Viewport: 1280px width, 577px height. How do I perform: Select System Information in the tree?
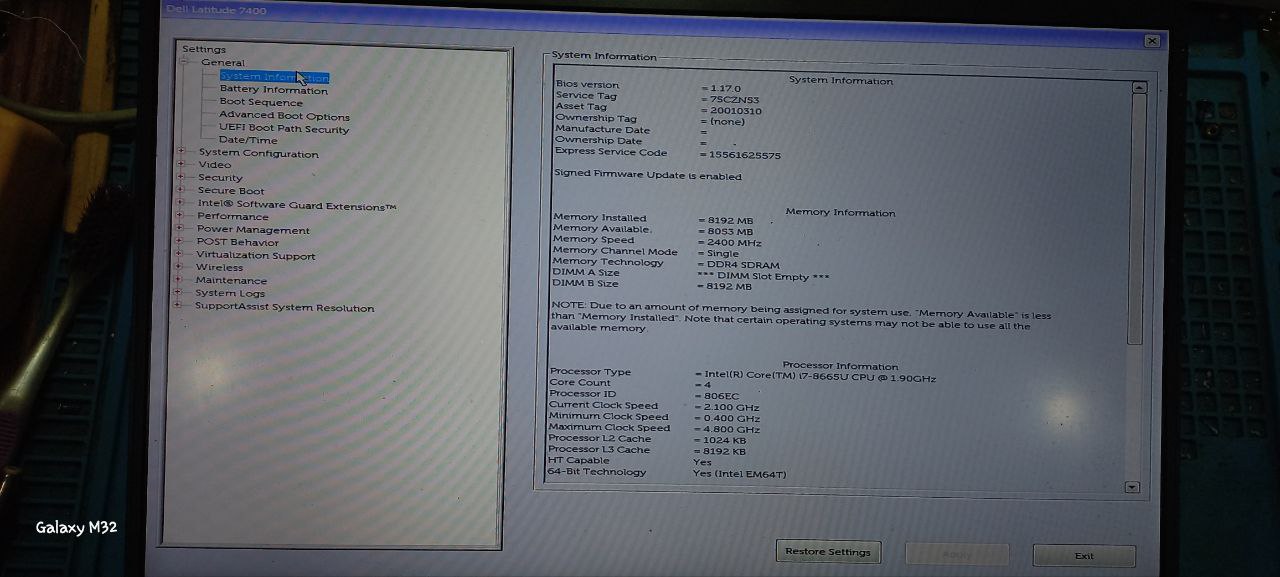274,77
